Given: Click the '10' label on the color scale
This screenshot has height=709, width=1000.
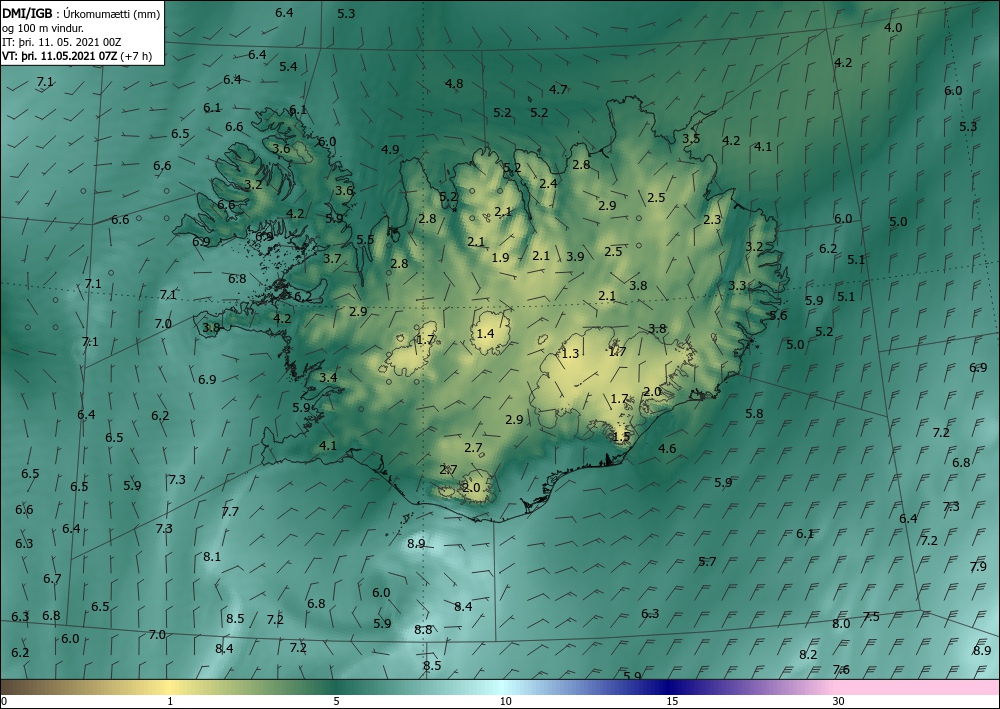Looking at the screenshot, I should coord(505,701).
